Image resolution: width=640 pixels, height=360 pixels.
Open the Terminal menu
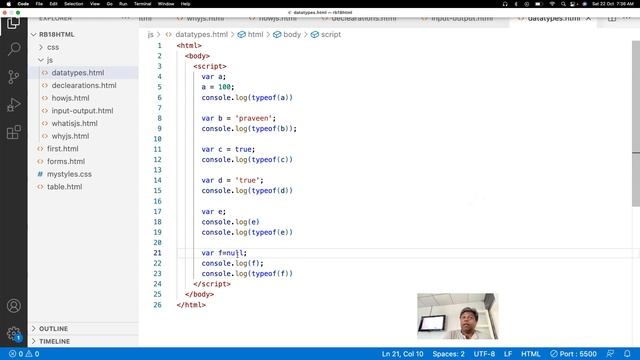(x=142, y=4)
